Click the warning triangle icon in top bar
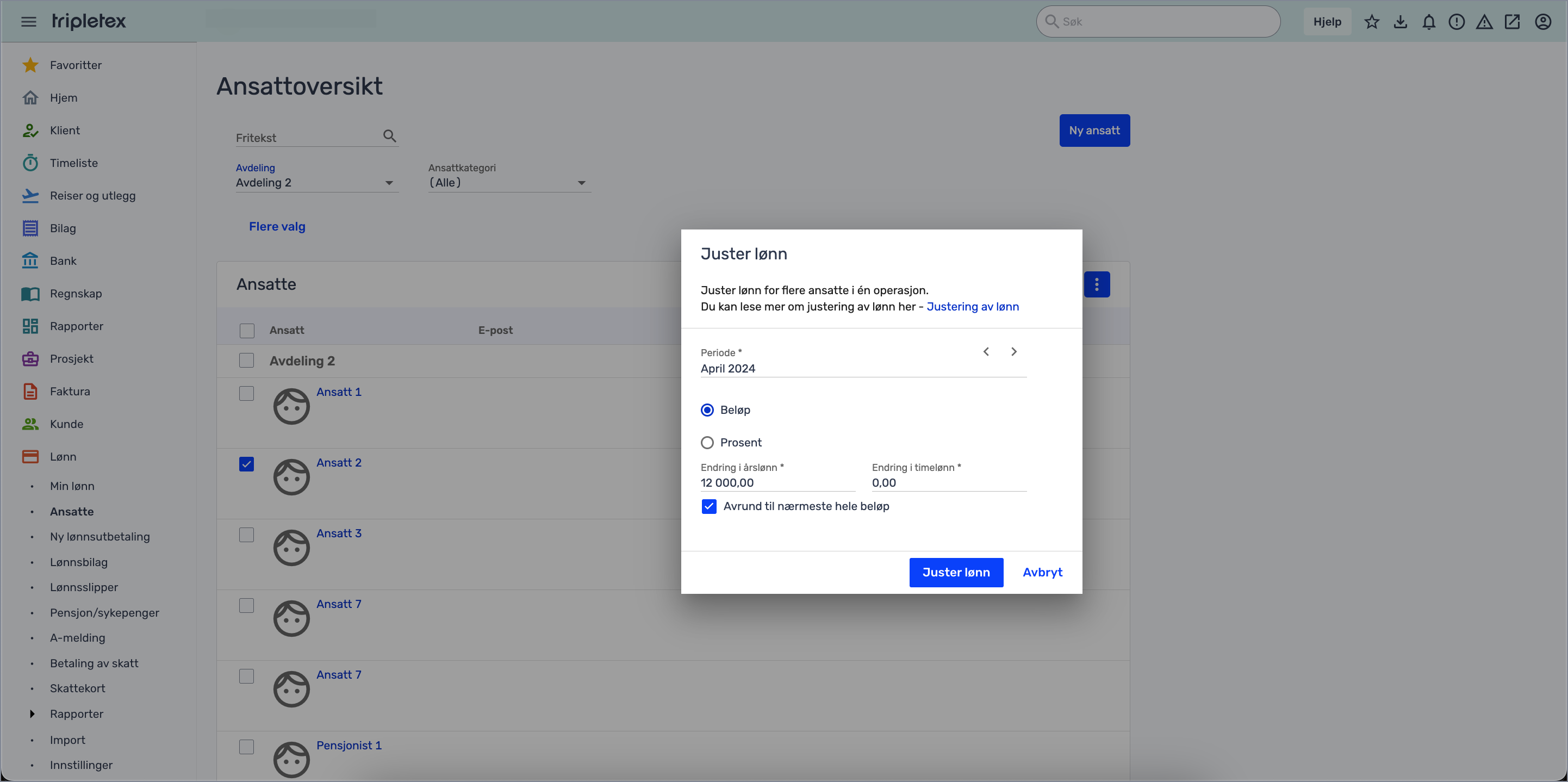Screen dimensions: 1568x782 pos(1484,22)
